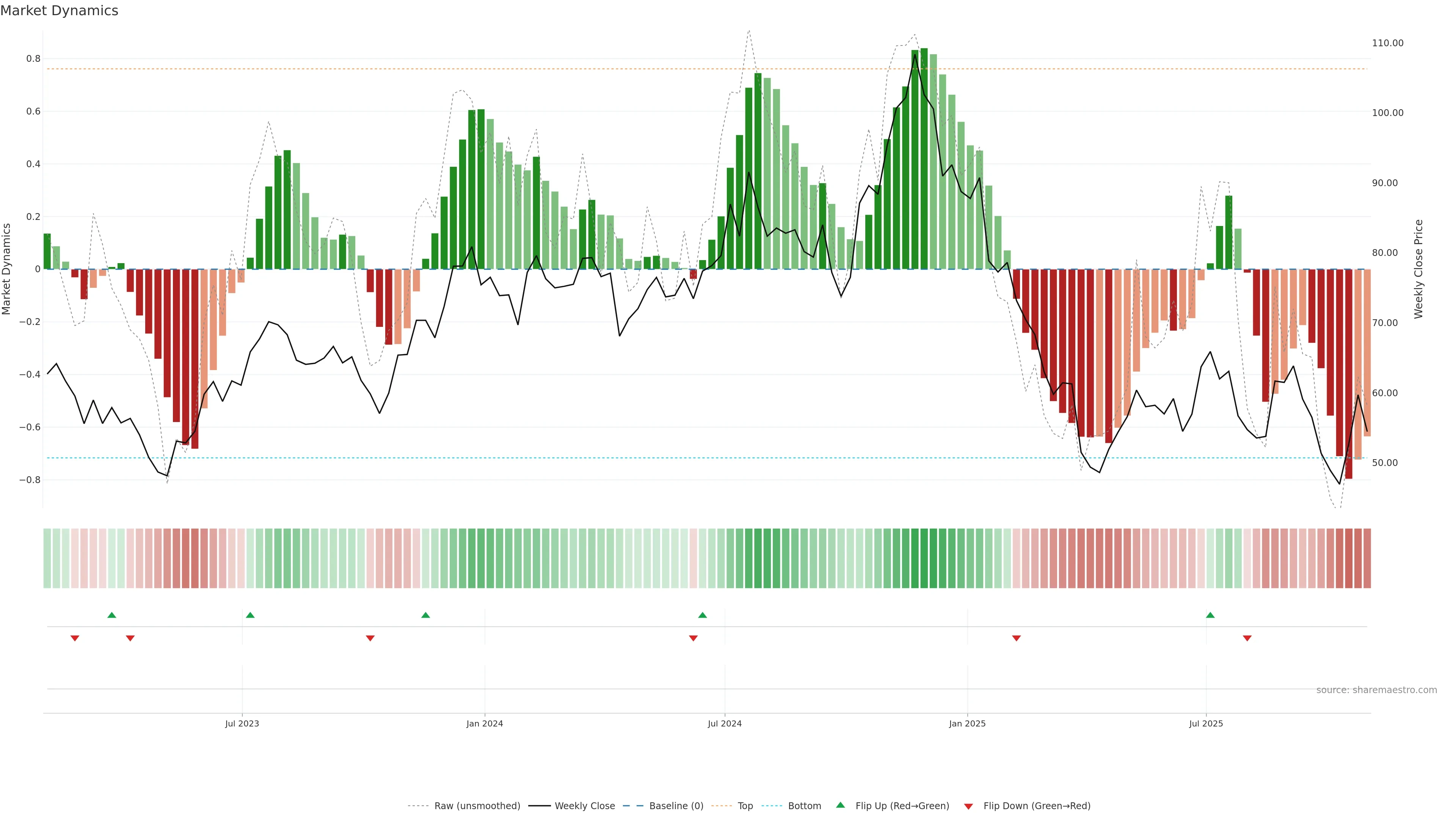Click the last flip-down triangle marker after Jul 2025

1247,638
